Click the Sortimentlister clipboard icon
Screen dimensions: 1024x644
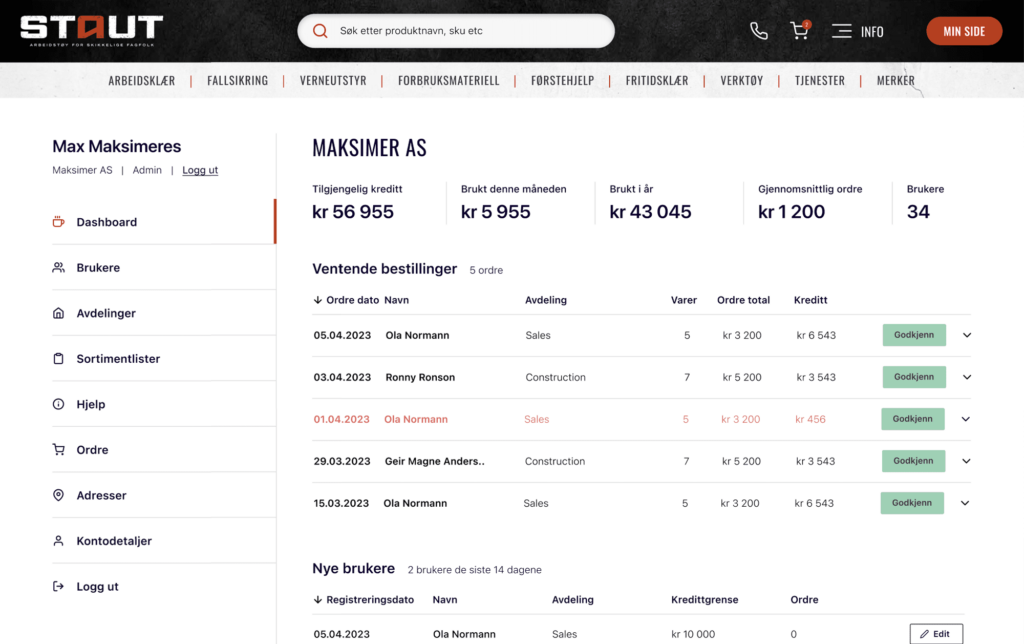[58, 359]
